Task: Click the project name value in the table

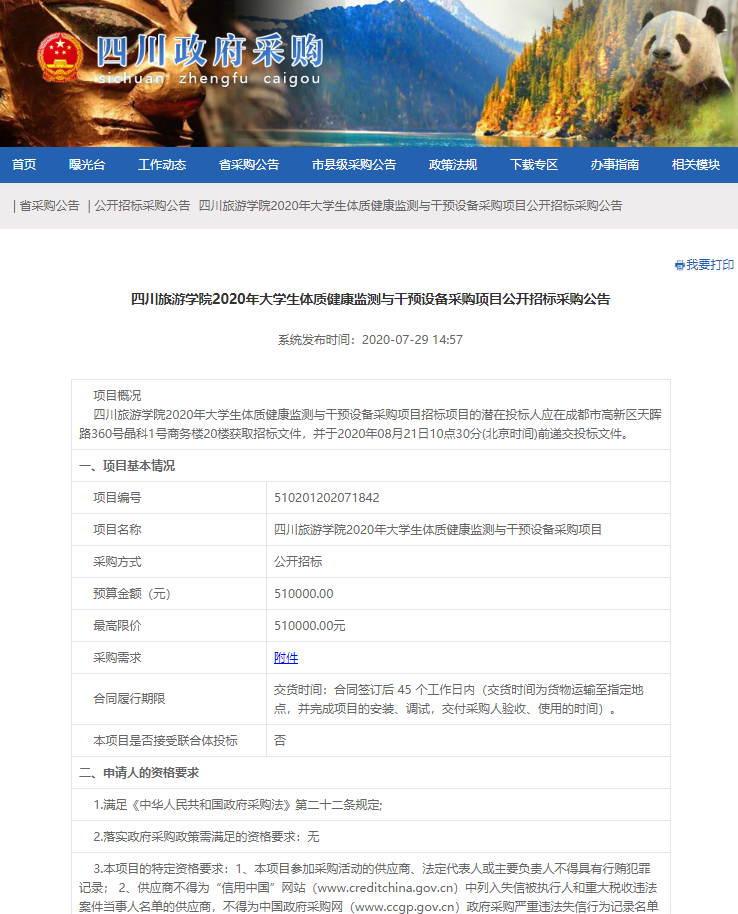Action: (x=438, y=530)
